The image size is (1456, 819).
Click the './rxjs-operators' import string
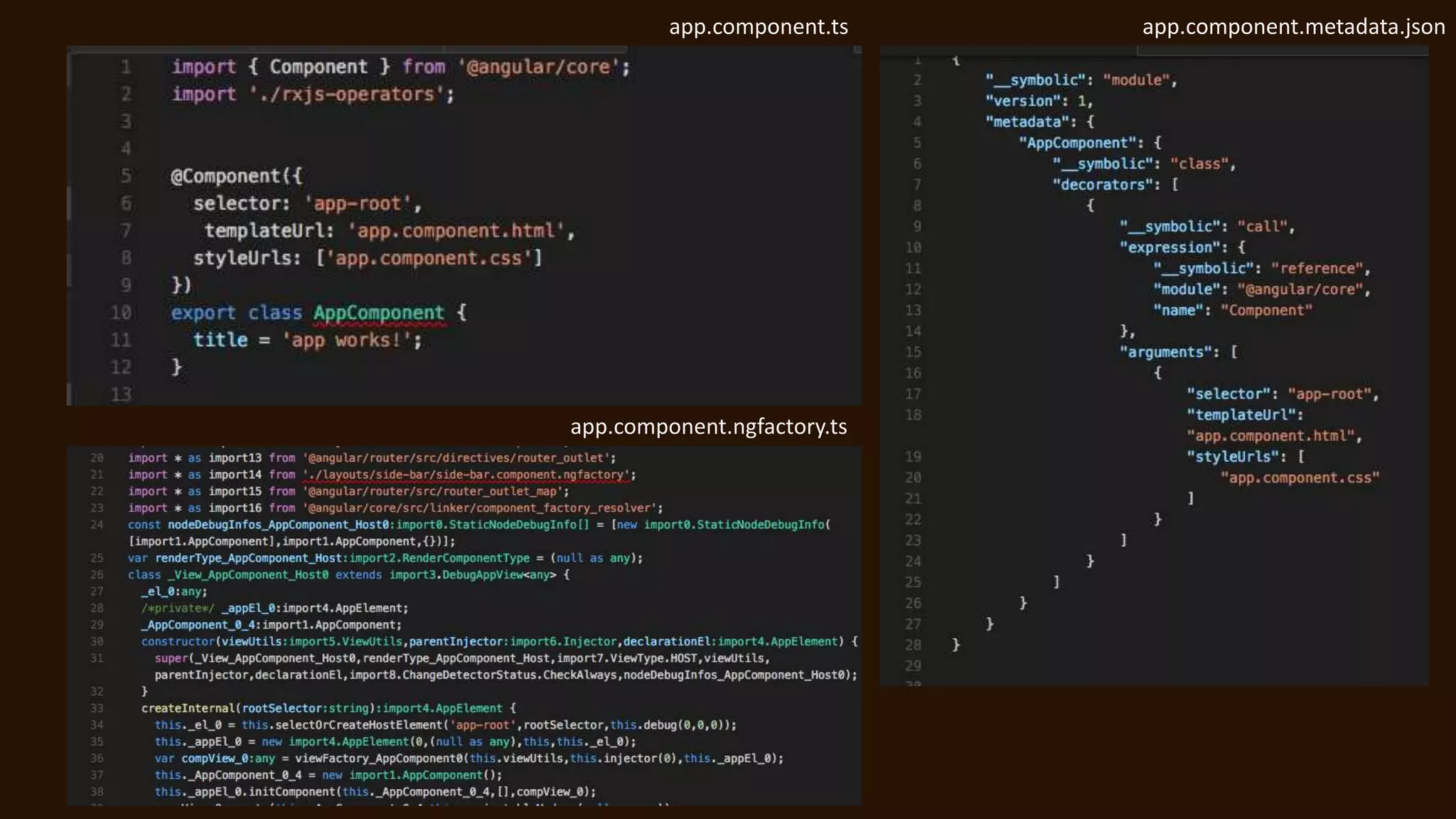point(347,94)
